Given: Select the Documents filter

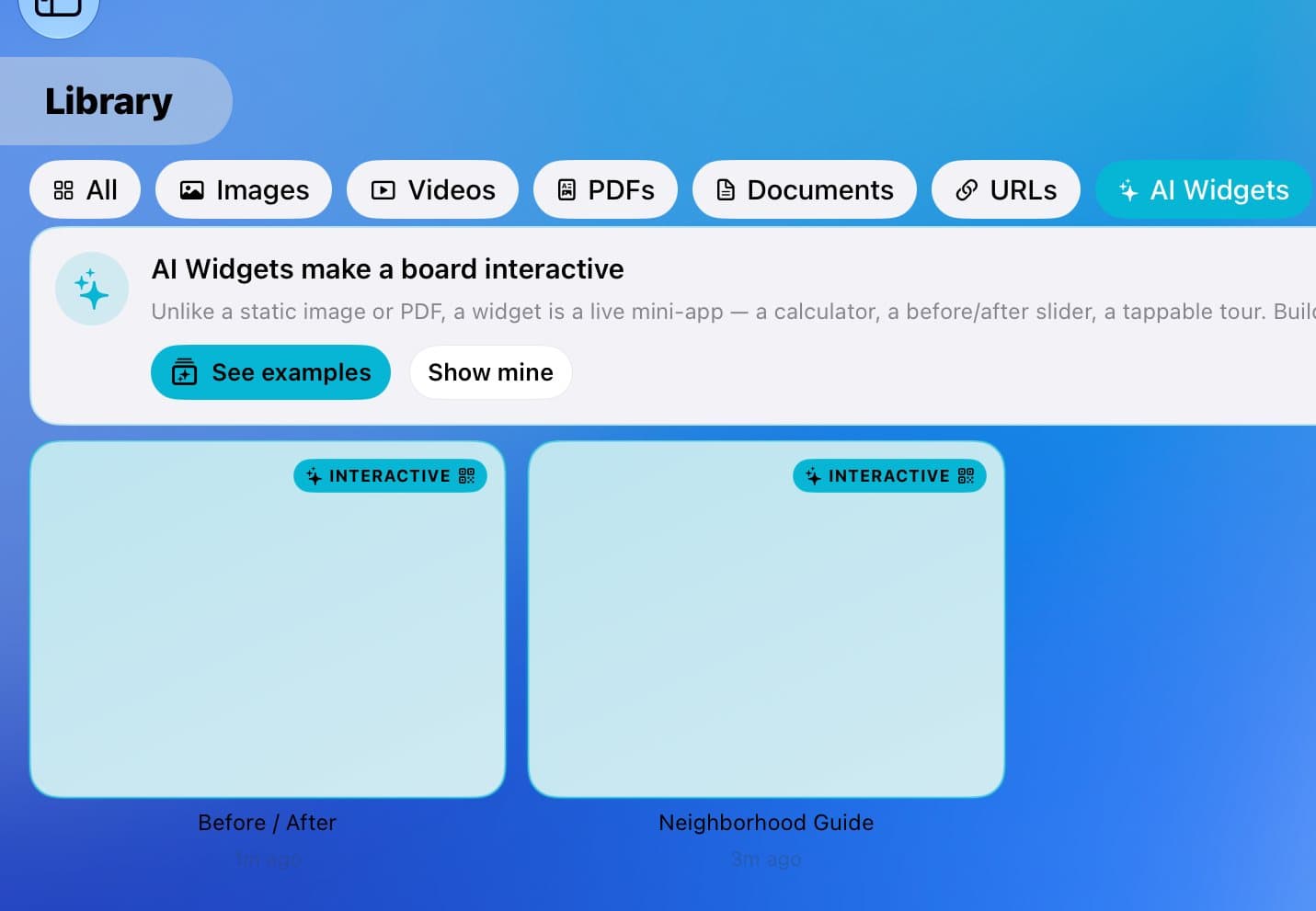Looking at the screenshot, I should [805, 189].
